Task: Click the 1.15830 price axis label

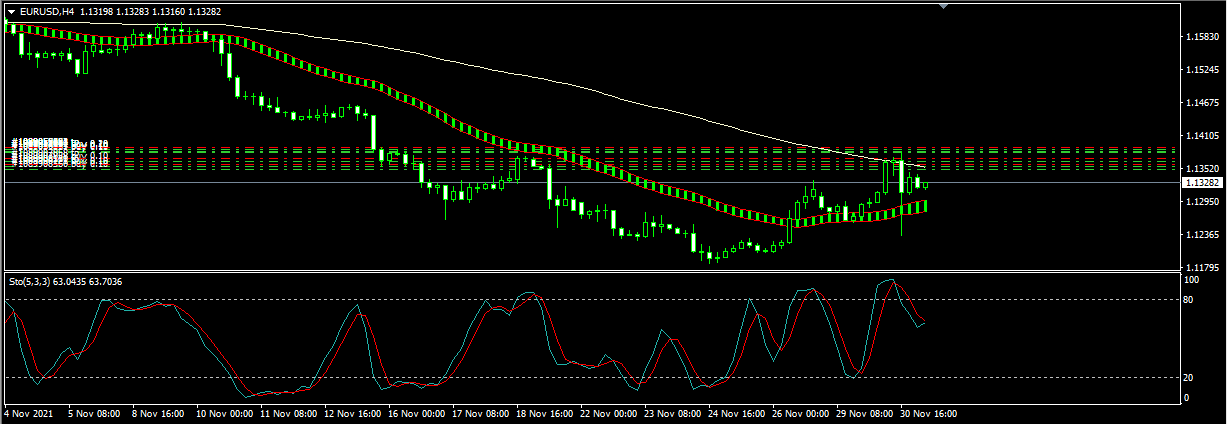Action: 1201,37
